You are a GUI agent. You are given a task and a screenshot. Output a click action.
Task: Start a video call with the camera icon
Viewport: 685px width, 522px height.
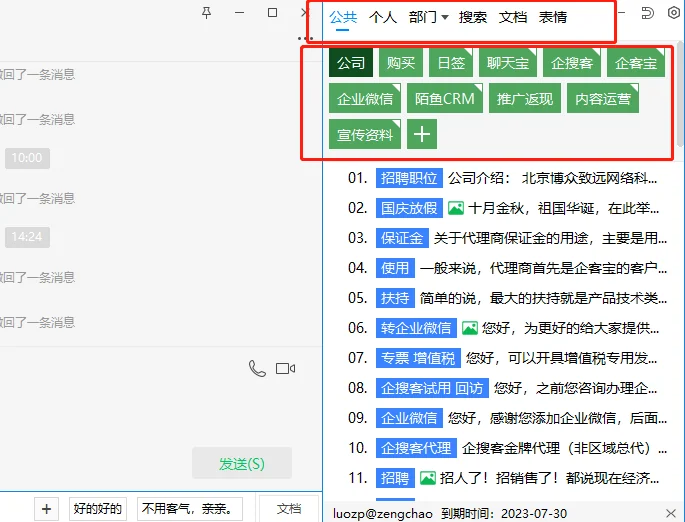pyautogui.click(x=285, y=369)
